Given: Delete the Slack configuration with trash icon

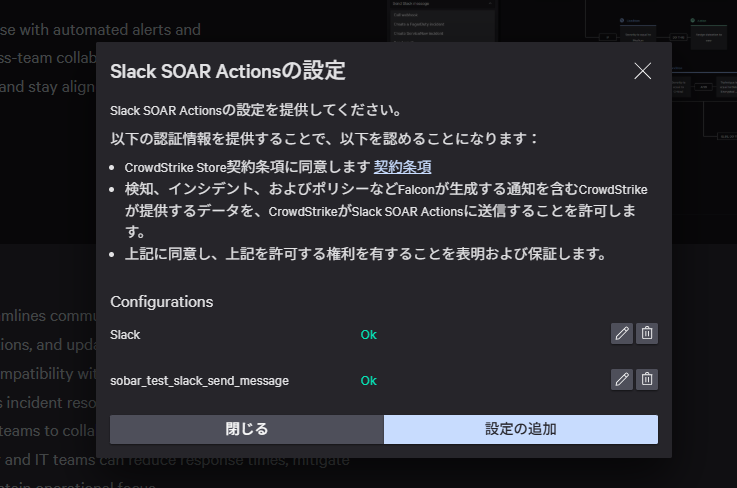Looking at the screenshot, I should [x=647, y=334].
